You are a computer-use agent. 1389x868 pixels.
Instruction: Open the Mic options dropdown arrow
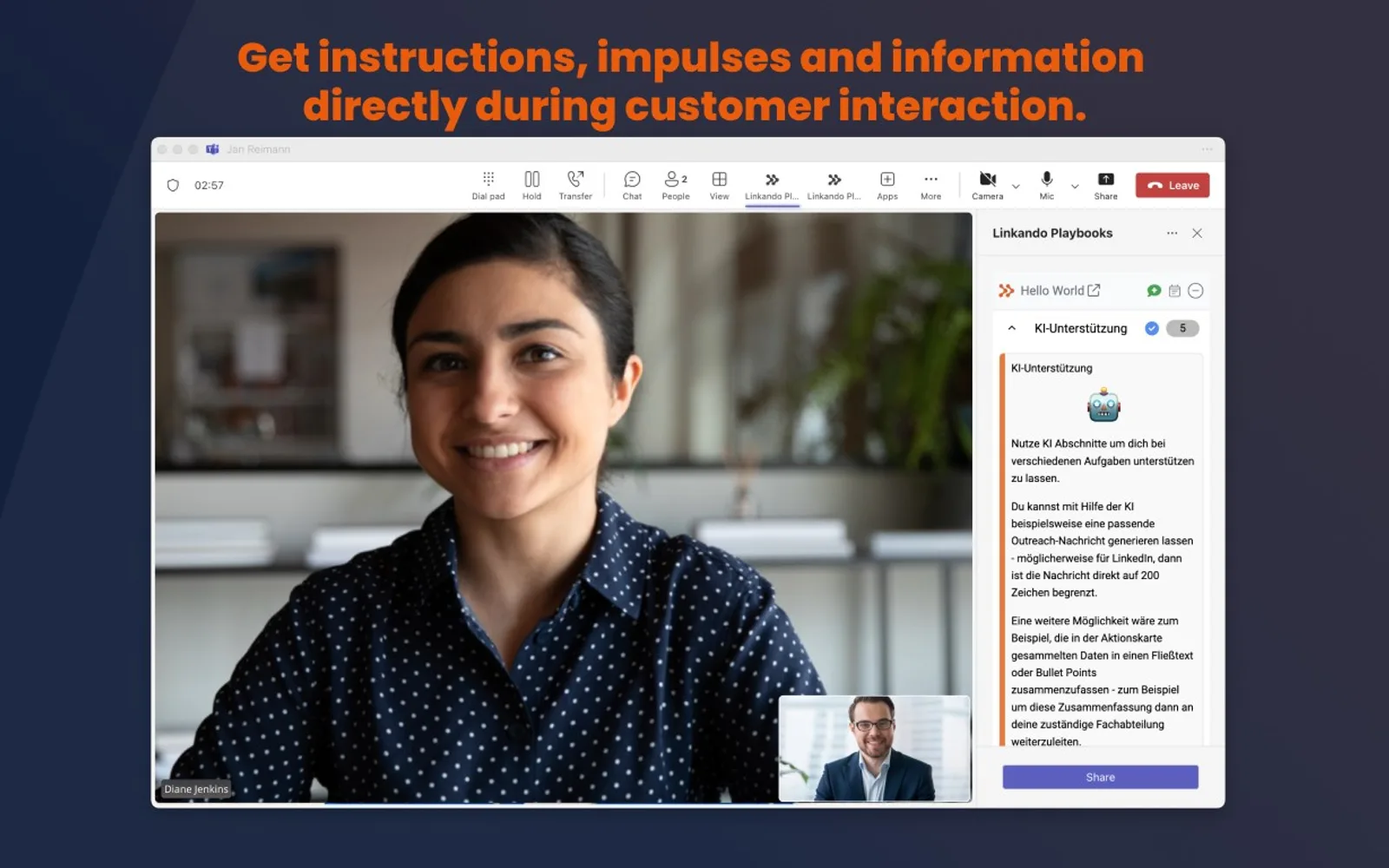coord(1075,186)
